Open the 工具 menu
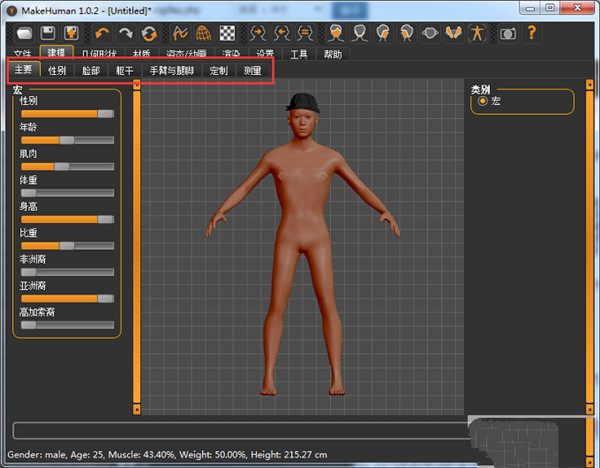This screenshot has height=468, width=600. tap(299, 54)
